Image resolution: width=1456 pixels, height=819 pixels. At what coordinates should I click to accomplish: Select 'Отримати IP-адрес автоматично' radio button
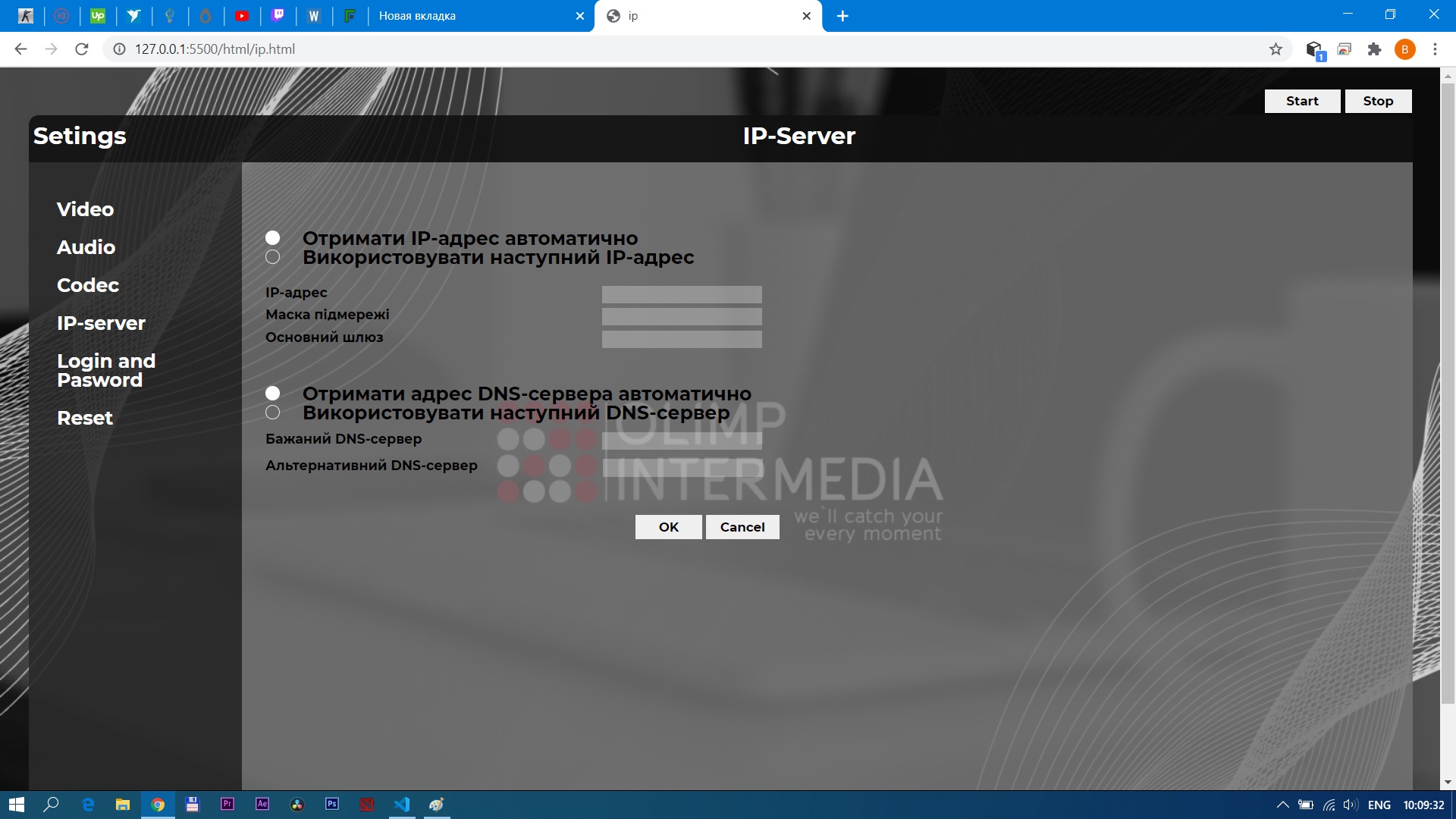click(x=273, y=238)
